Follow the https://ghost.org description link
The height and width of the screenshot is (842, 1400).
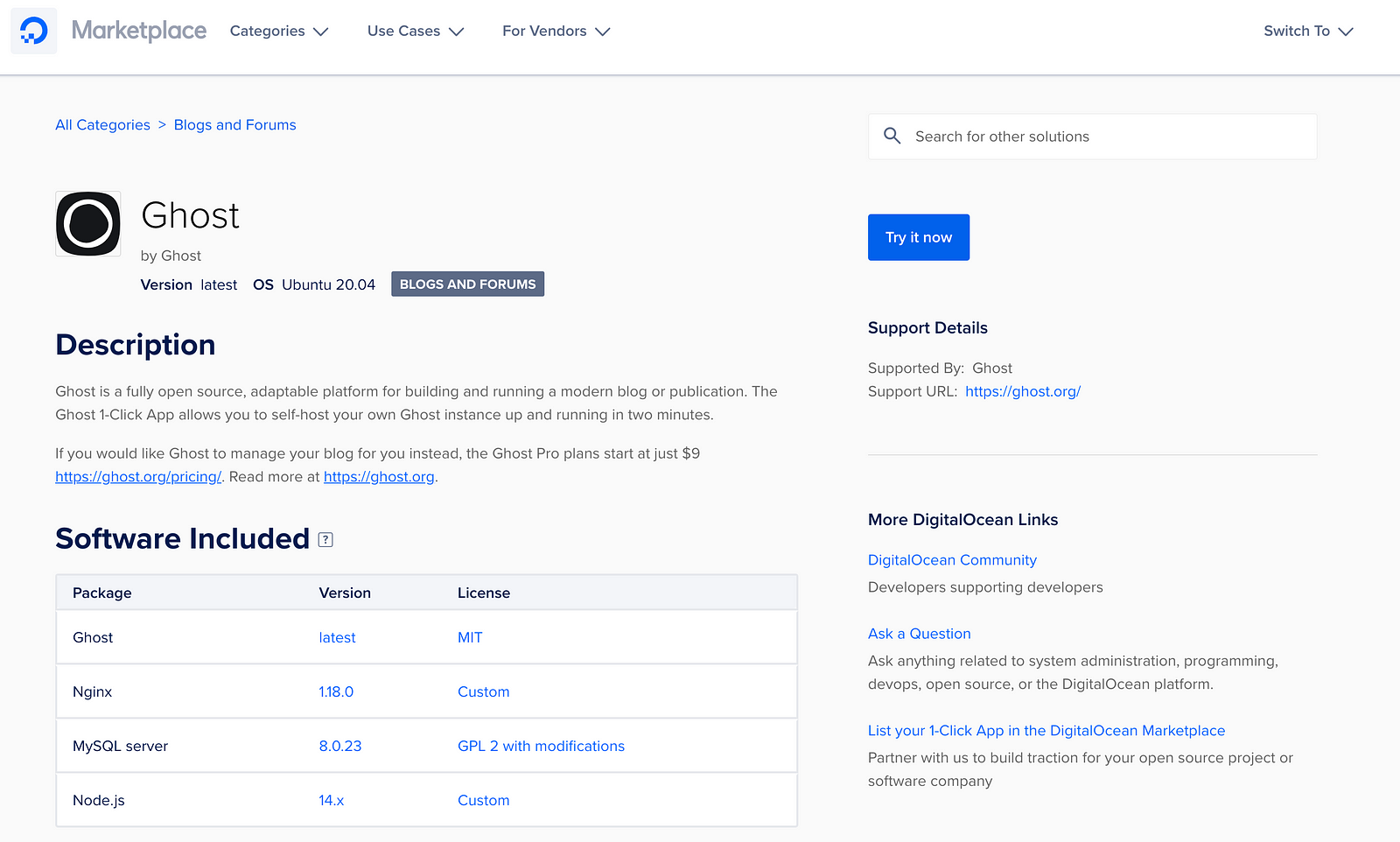pos(379,477)
